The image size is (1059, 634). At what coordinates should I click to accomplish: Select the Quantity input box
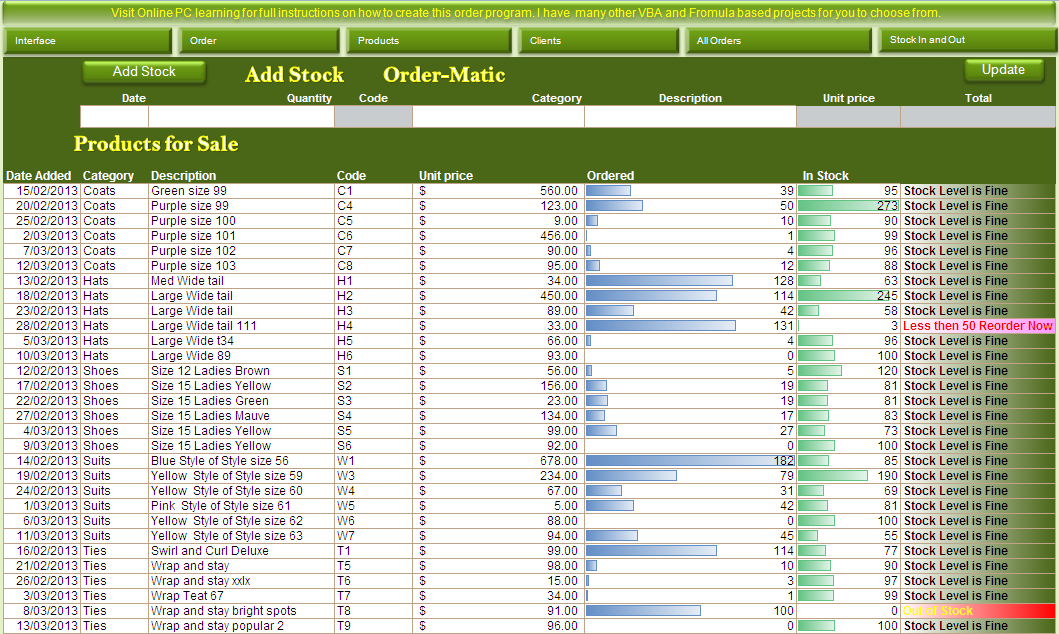click(241, 117)
